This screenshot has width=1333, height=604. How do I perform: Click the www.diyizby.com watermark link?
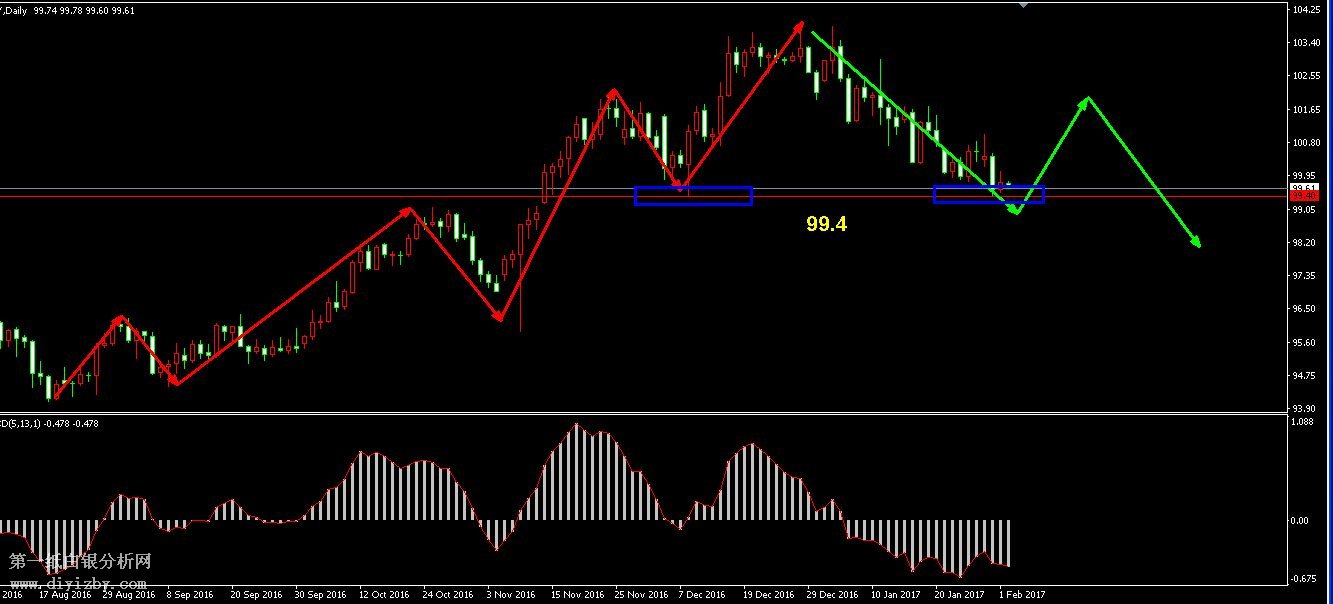[x=78, y=583]
